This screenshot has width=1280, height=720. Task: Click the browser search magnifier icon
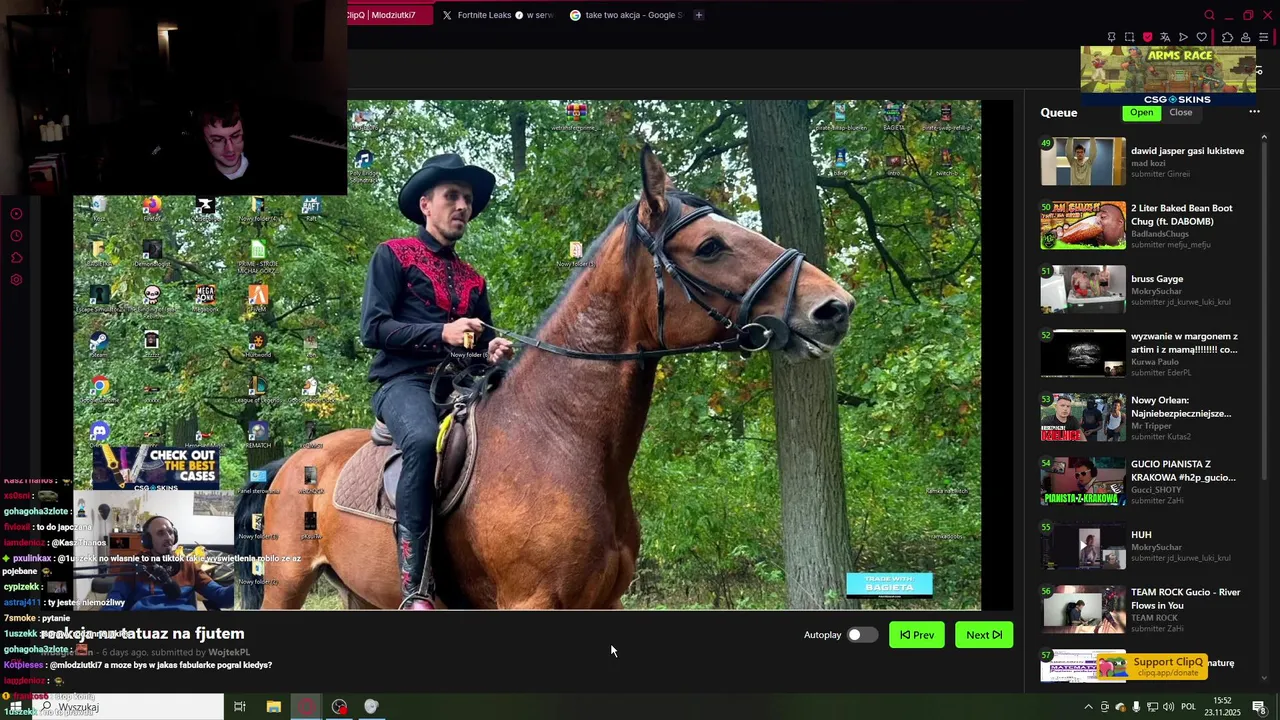[1209, 15]
